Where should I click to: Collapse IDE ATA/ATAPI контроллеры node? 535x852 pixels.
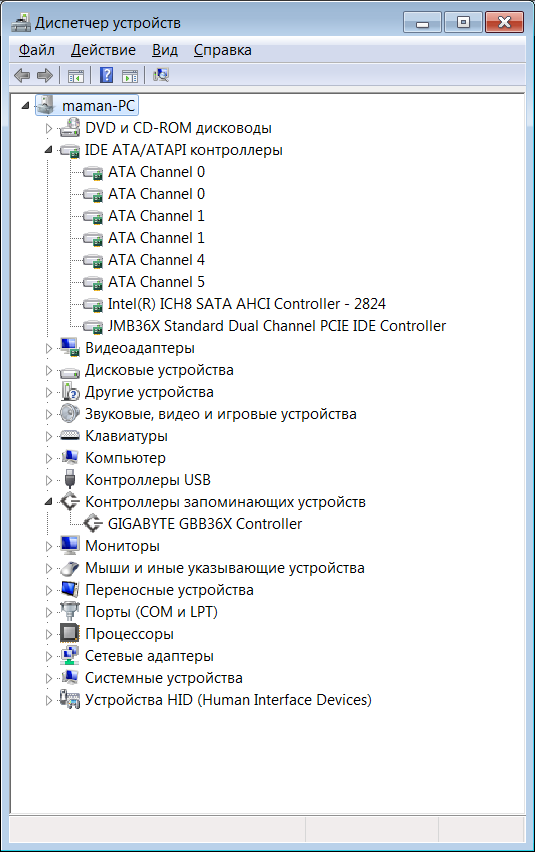pos(48,150)
